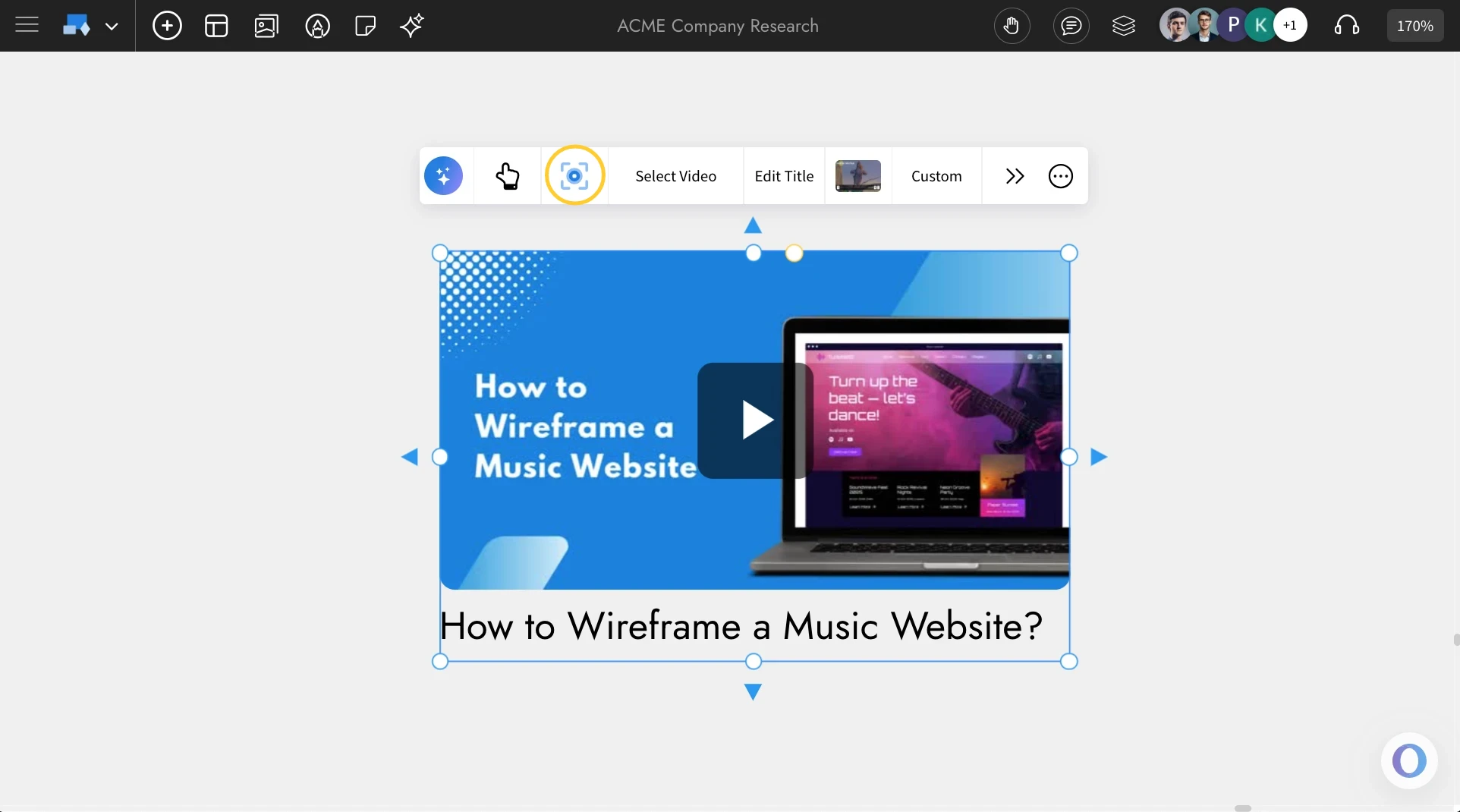Open the comments panel
The width and height of the screenshot is (1460, 812).
1071,25
